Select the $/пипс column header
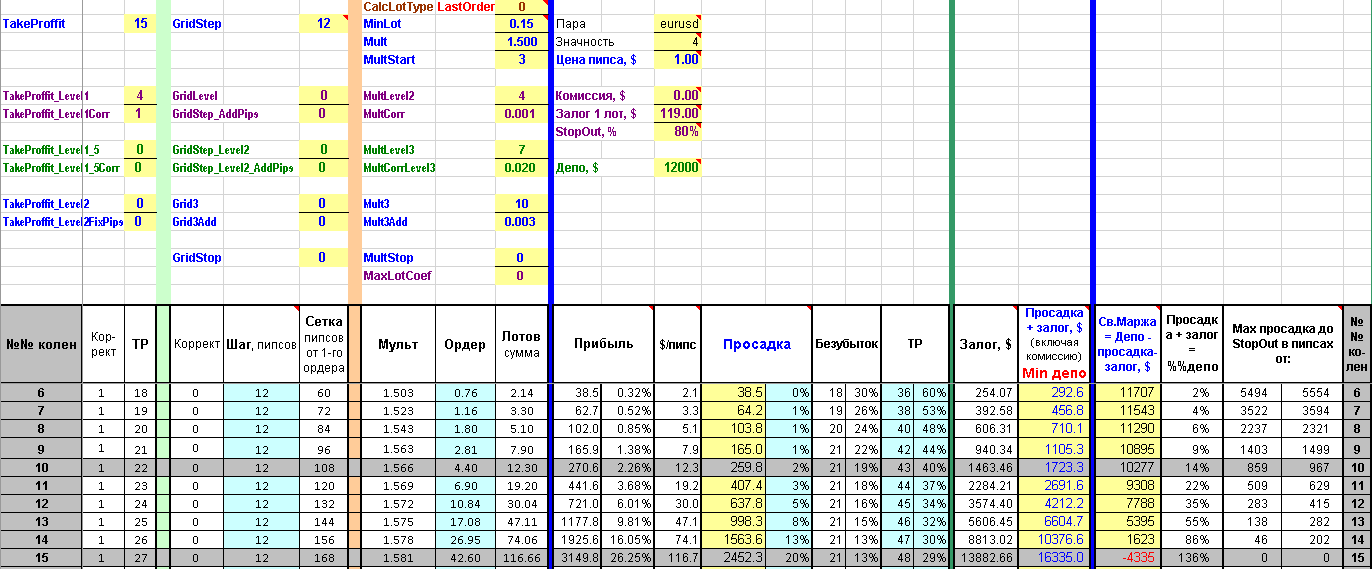This screenshot has width=1372, height=569. pyautogui.click(x=678, y=344)
